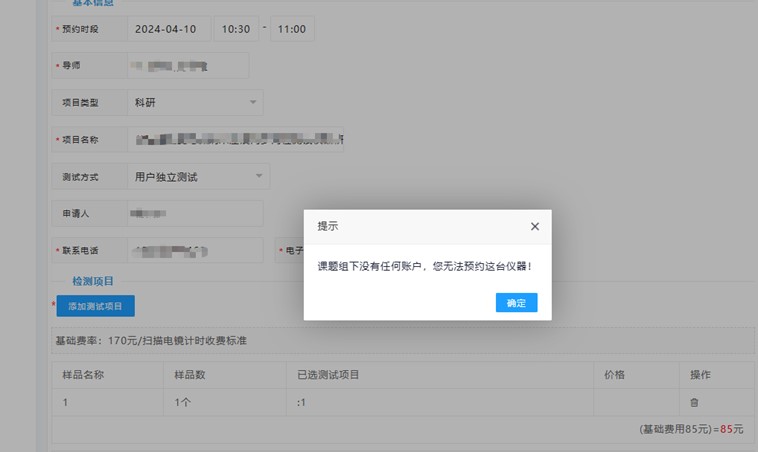
Task: Close the 提示 dialog with the X
Action: click(535, 227)
